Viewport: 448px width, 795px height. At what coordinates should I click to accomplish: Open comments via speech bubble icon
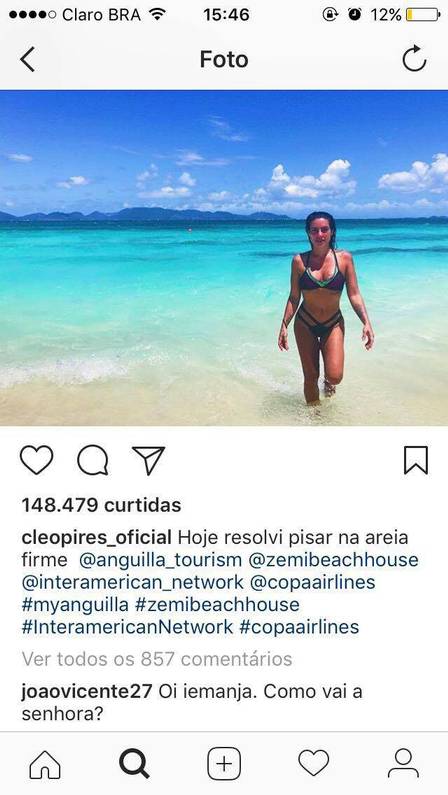coord(93,460)
